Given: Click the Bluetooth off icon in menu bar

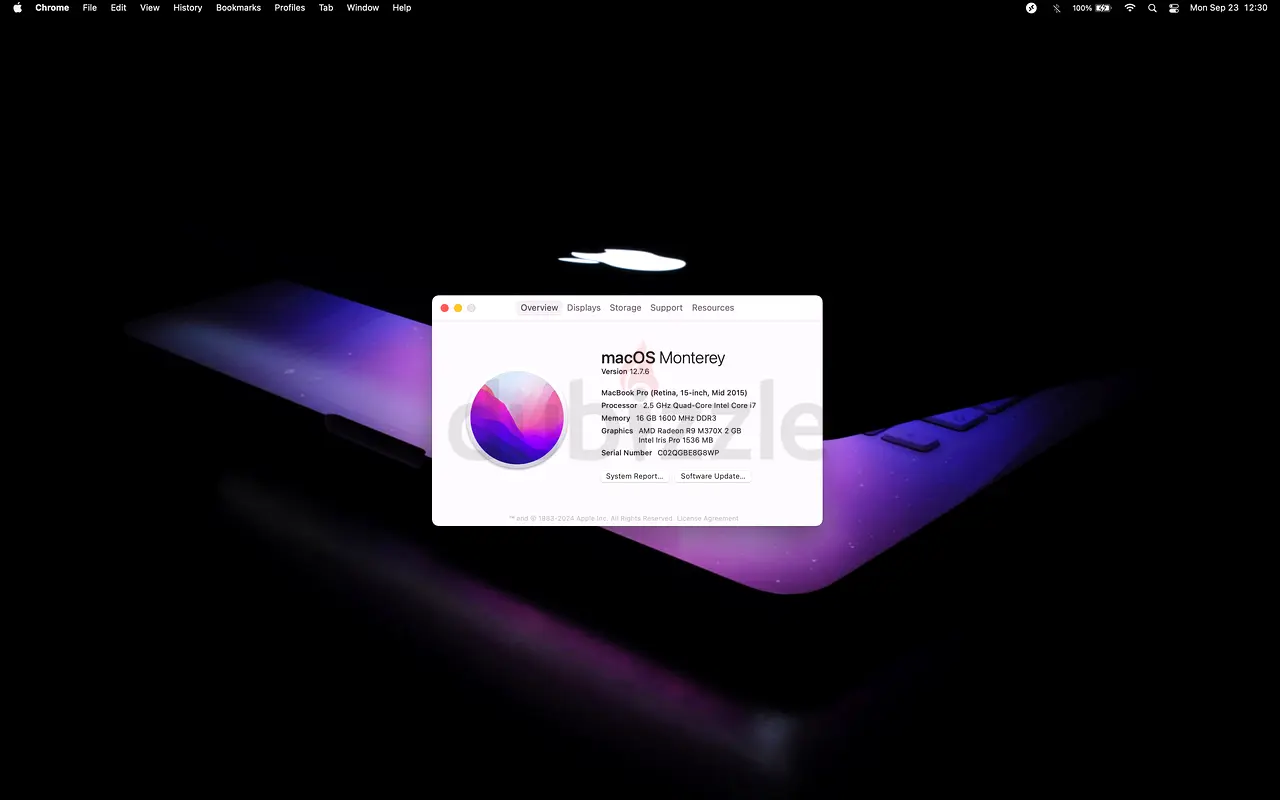Looking at the screenshot, I should (1057, 8).
